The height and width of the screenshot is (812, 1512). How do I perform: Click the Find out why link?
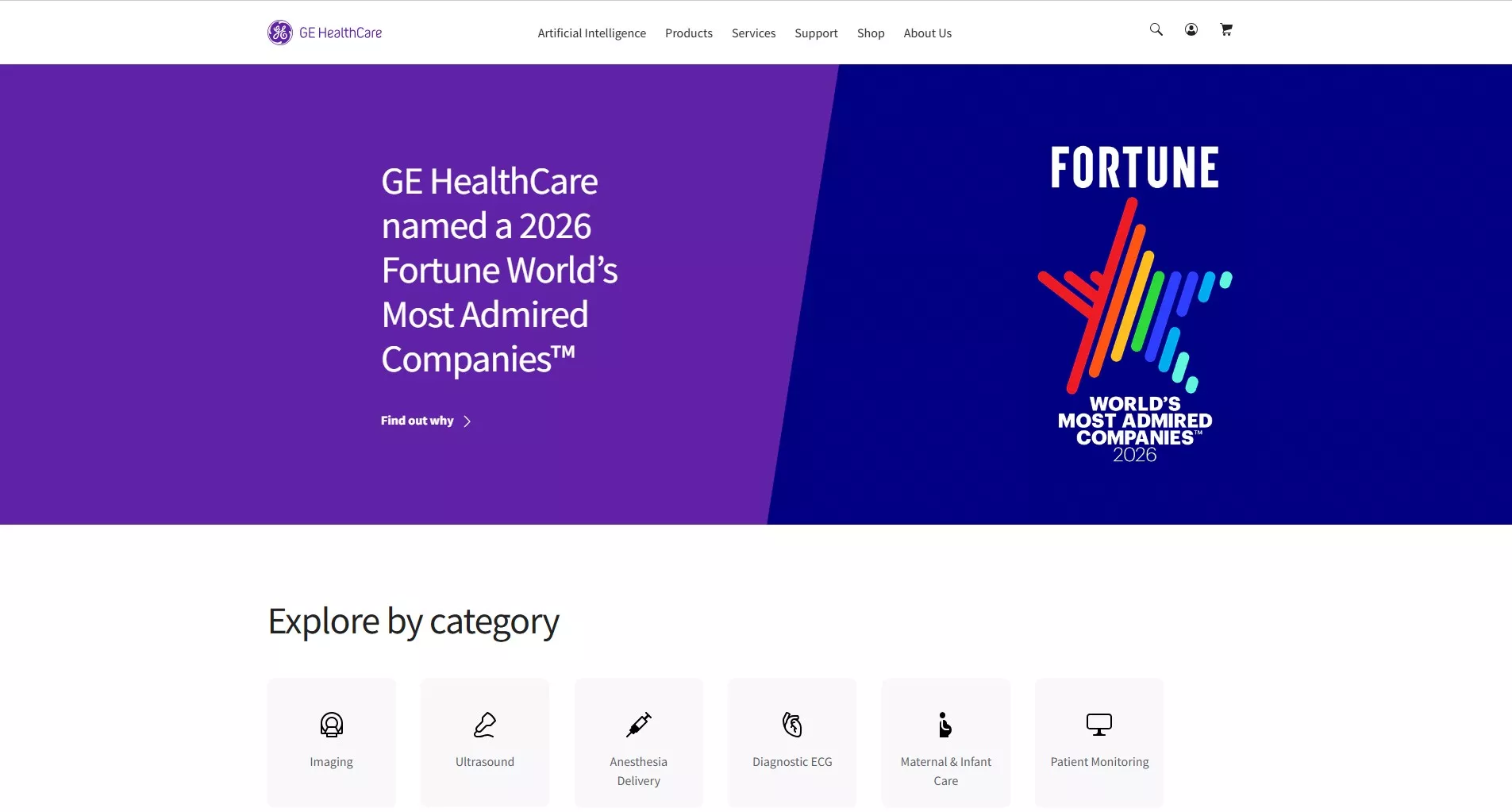coord(416,421)
